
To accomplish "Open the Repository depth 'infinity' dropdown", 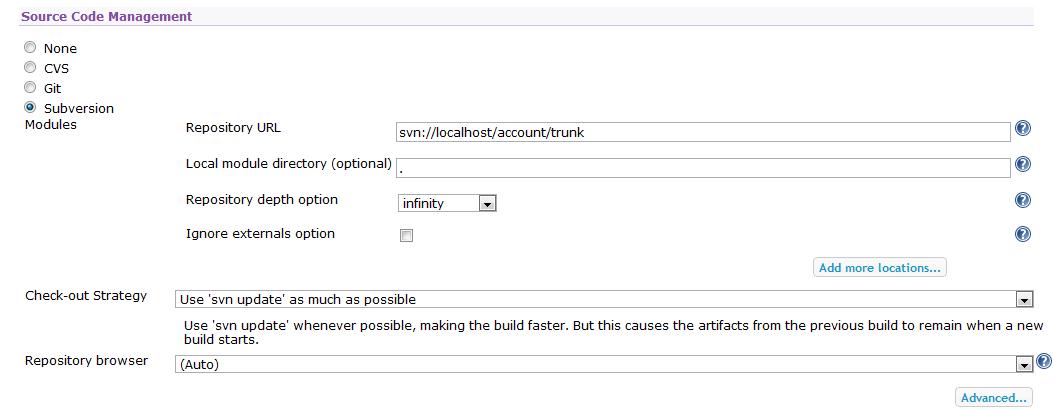I will (447, 203).
